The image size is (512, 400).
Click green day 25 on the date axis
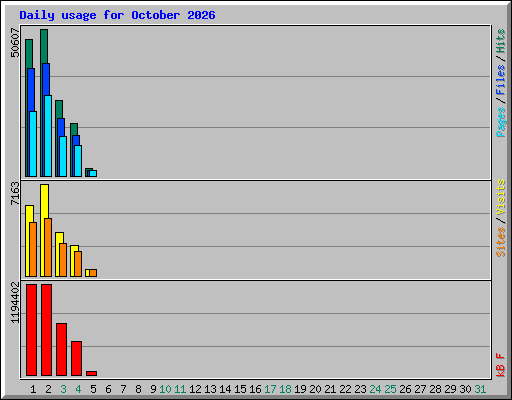coord(390,389)
